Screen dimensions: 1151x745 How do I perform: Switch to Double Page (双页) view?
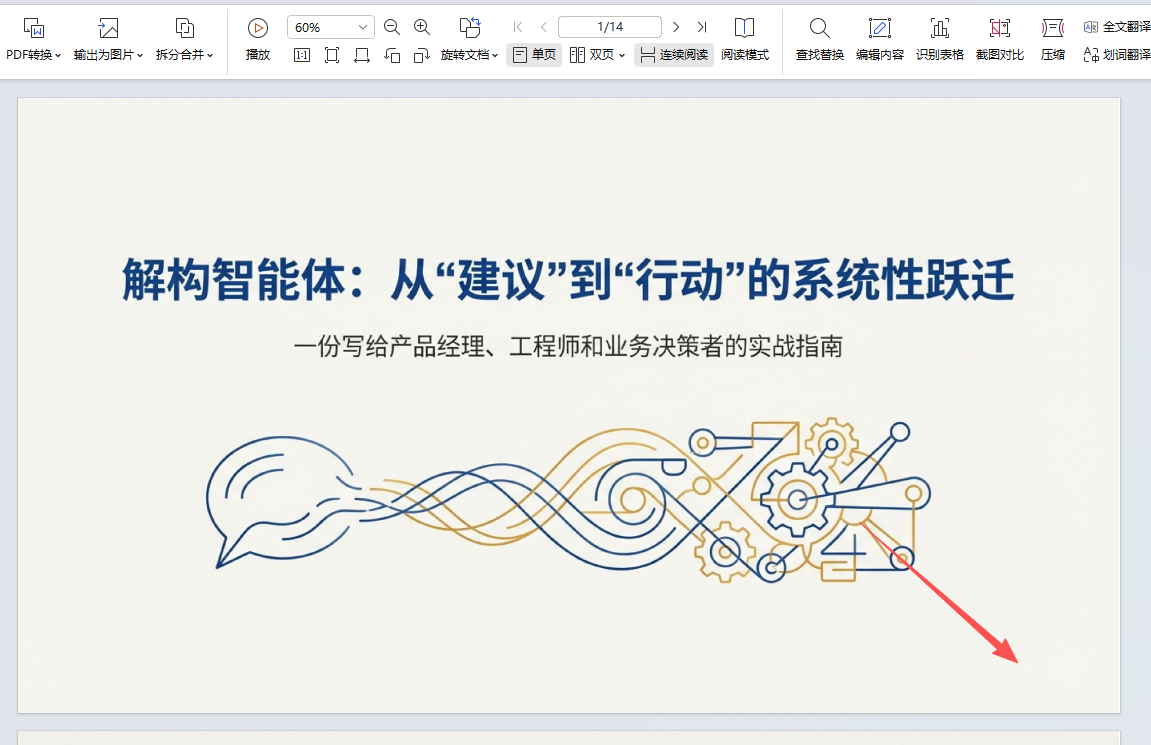(x=597, y=55)
